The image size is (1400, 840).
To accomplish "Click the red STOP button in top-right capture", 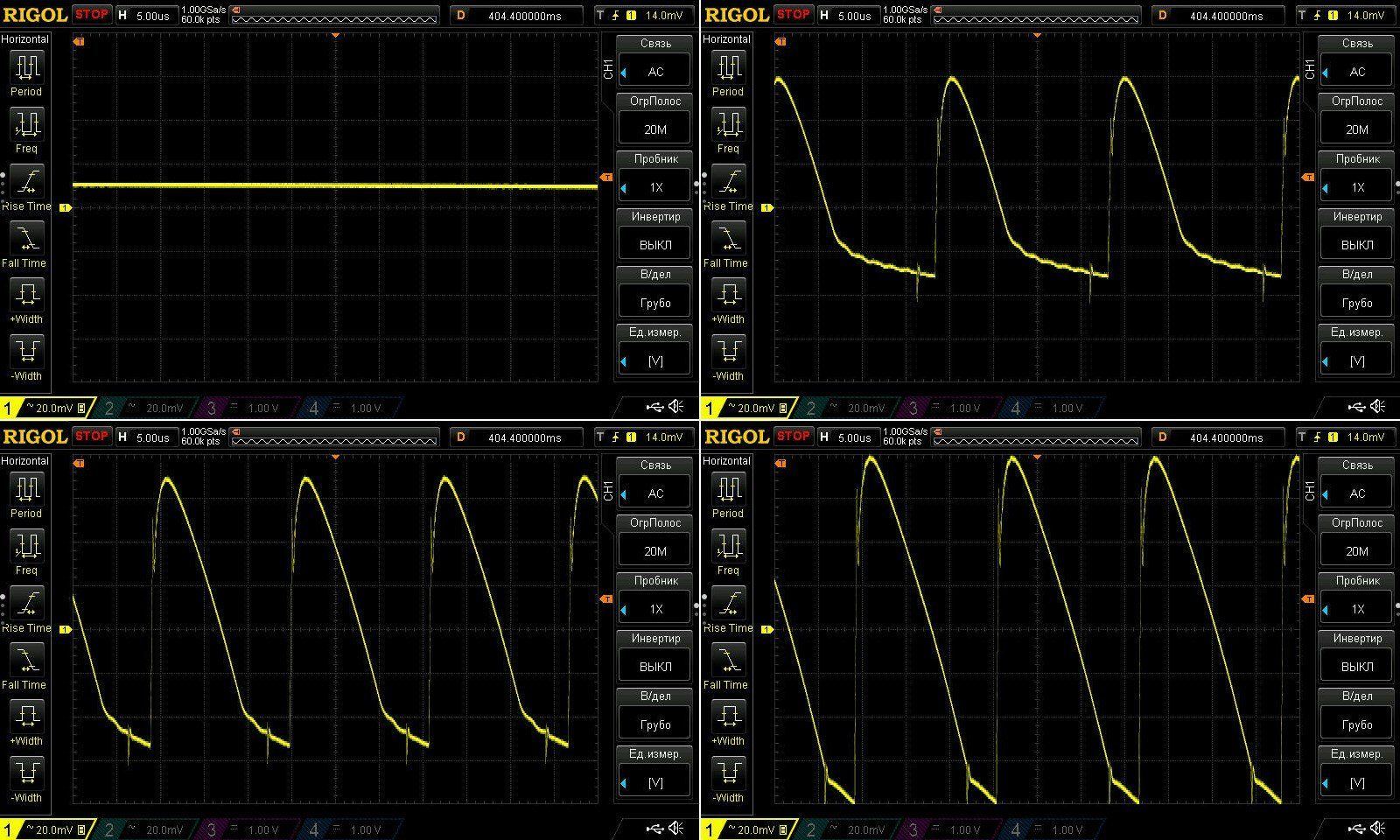I will coord(793,14).
